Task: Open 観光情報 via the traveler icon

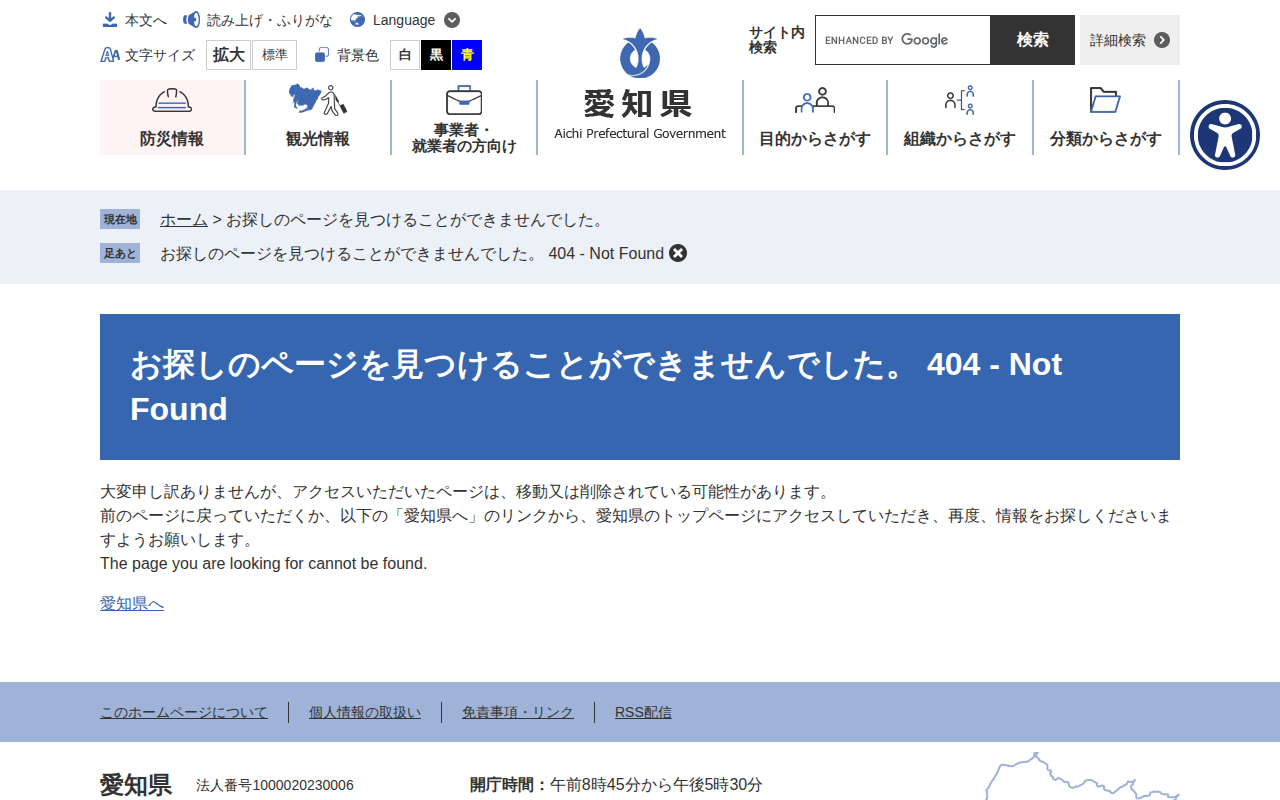Action: (318, 100)
